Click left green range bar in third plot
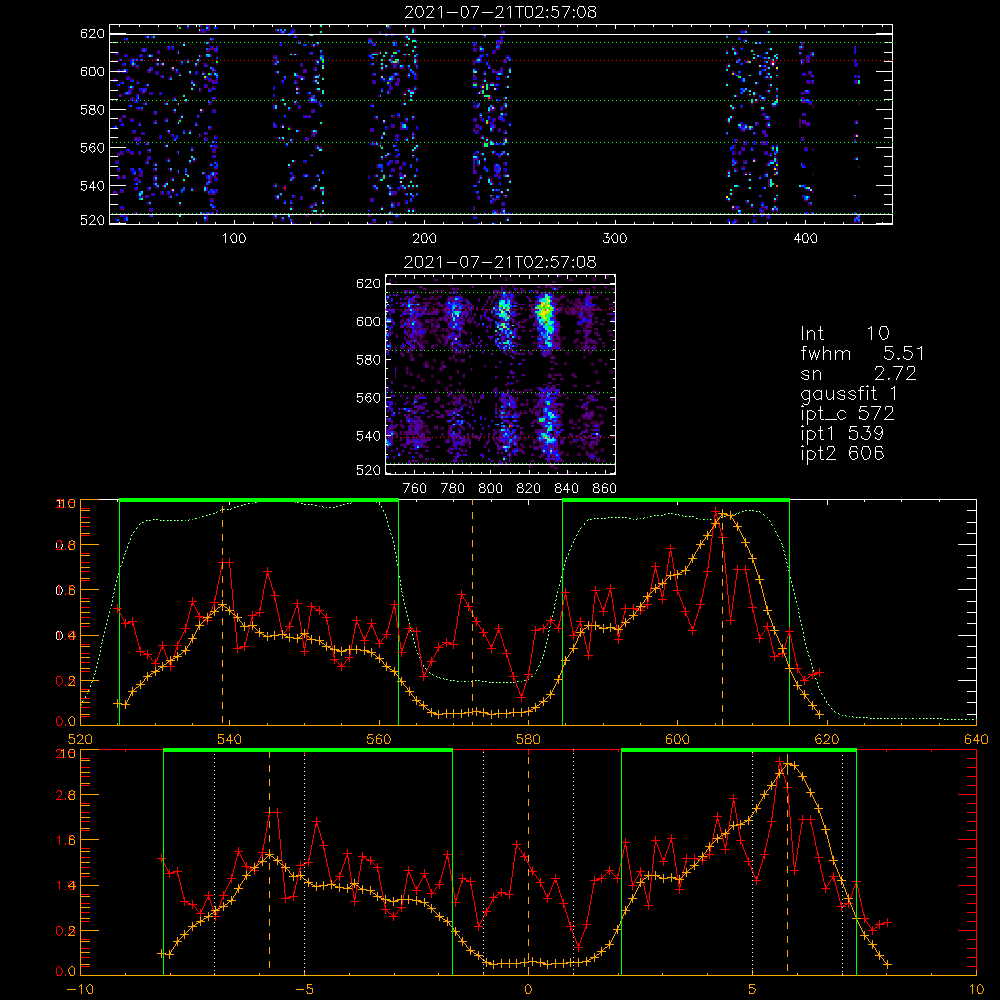Image resolution: width=1000 pixels, height=1000 pixels. point(259,501)
